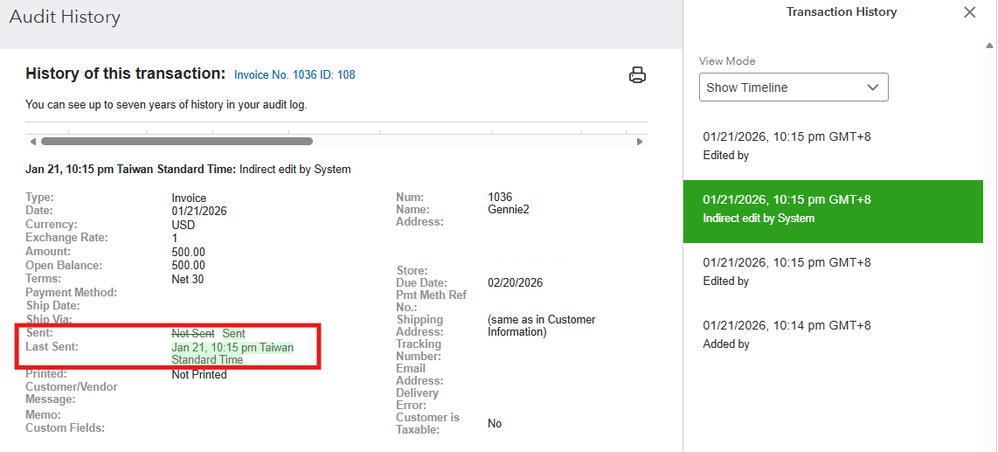Click the Transaction History panel heading
Viewport: 998px width, 452px height.
[841, 12]
